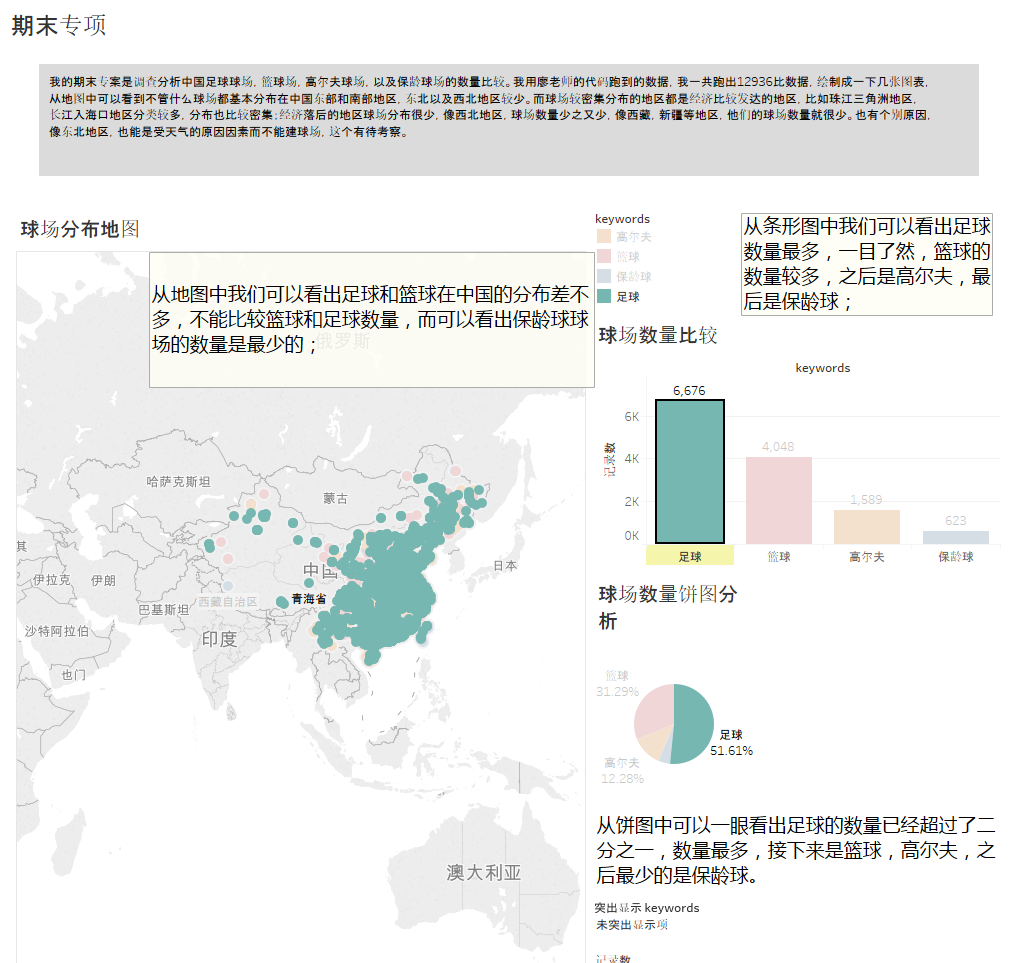Click the 球场数量比较 chart title
This screenshot has height=963, width=1015.
point(658,335)
